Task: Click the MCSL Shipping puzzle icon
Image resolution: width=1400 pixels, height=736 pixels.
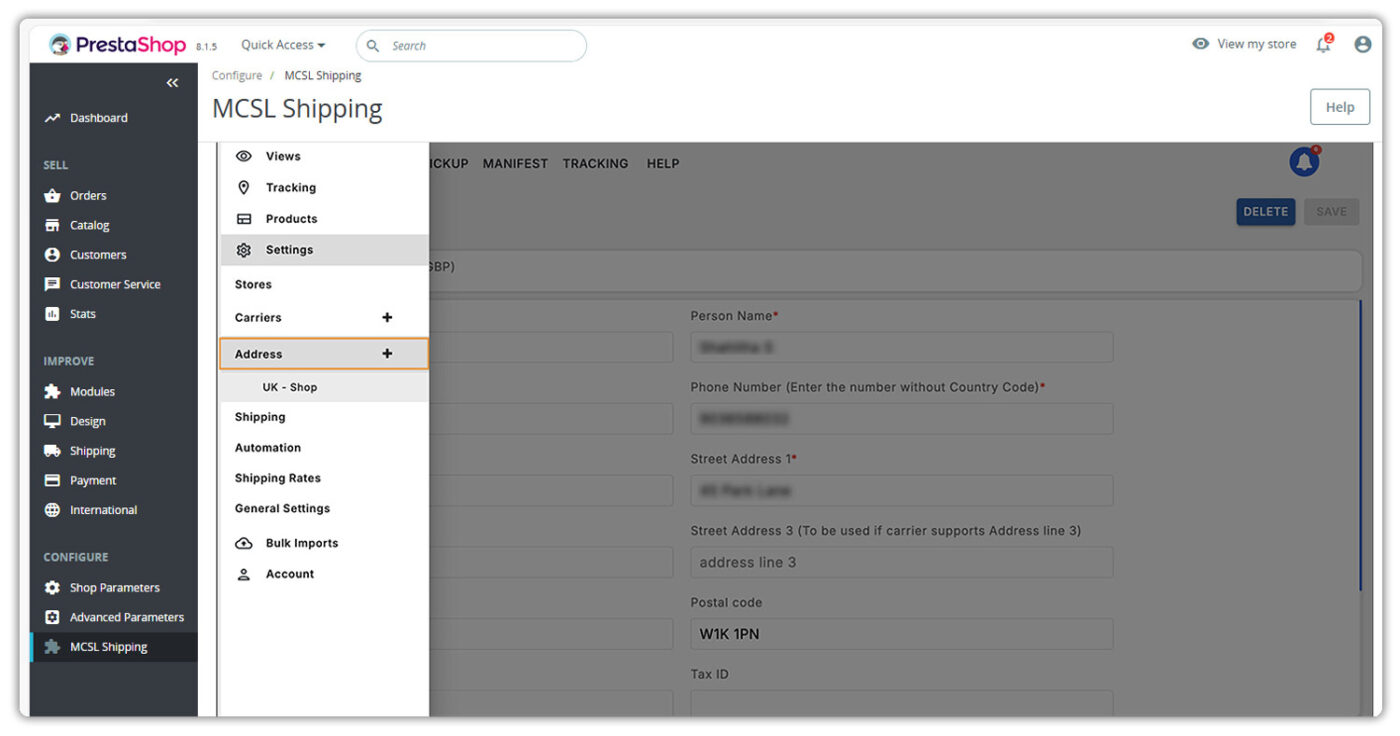Action: tap(52, 647)
